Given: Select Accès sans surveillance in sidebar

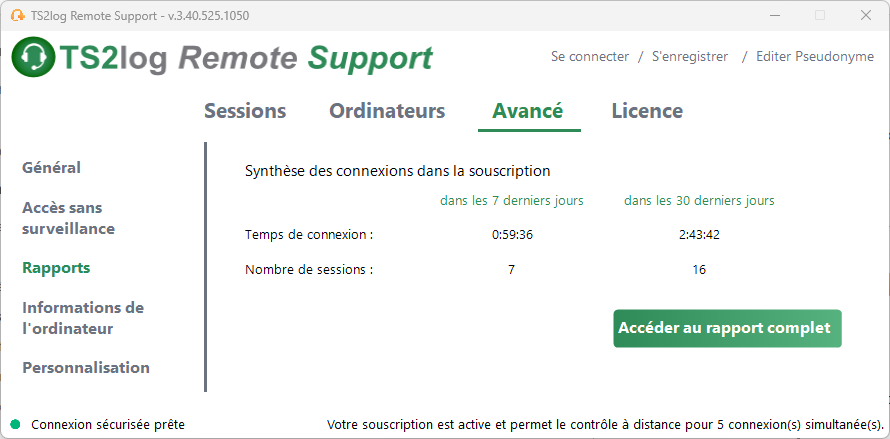Looking at the screenshot, I should click(x=69, y=218).
